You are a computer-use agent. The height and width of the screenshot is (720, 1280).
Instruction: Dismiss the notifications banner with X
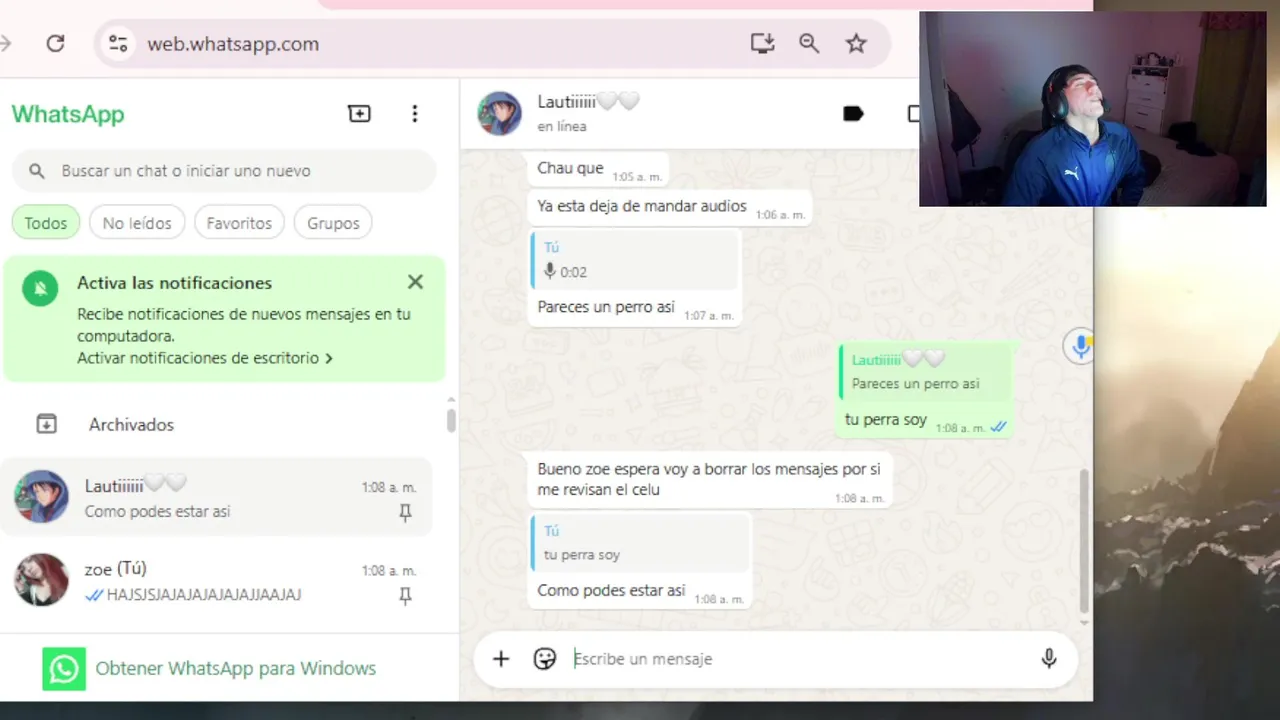[415, 282]
